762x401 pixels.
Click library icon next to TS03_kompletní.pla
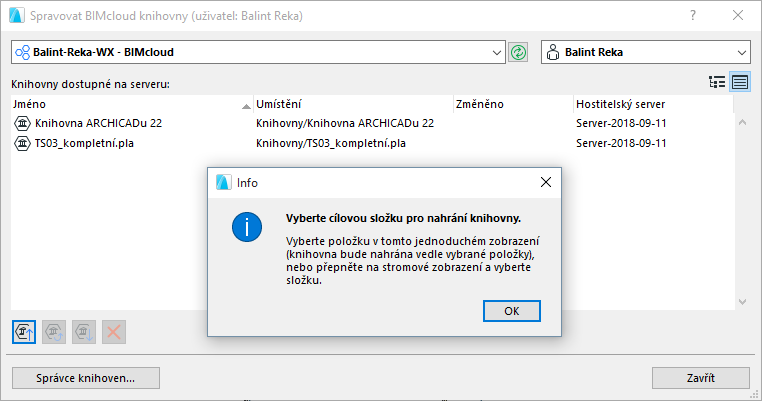[22, 143]
